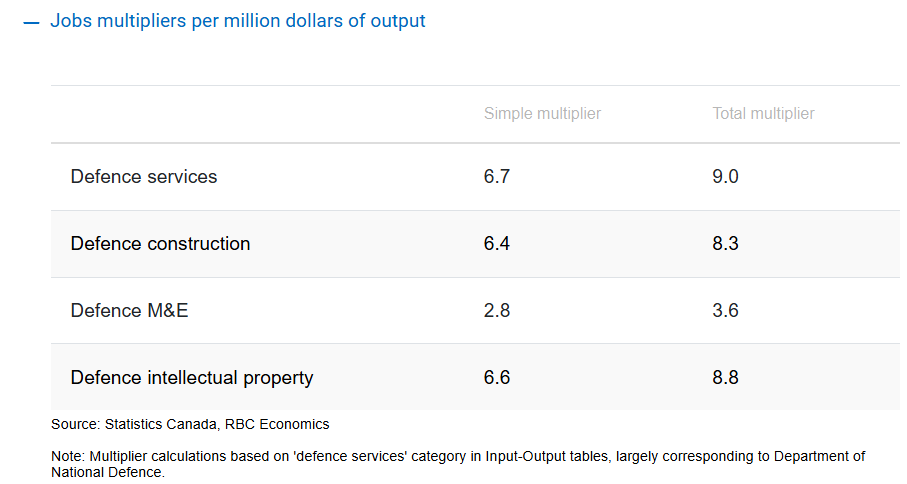
Task: Click the Statistics Canada source text
Action: (x=159, y=424)
